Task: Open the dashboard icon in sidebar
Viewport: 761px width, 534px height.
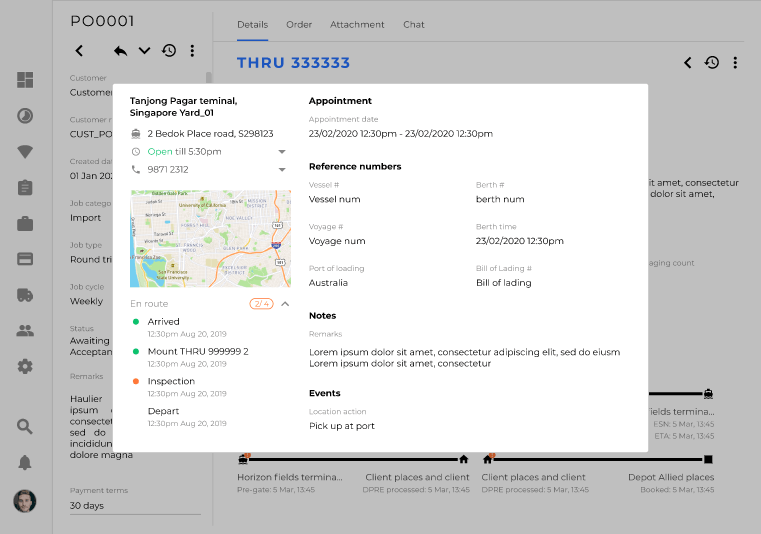Action: click(x=25, y=80)
